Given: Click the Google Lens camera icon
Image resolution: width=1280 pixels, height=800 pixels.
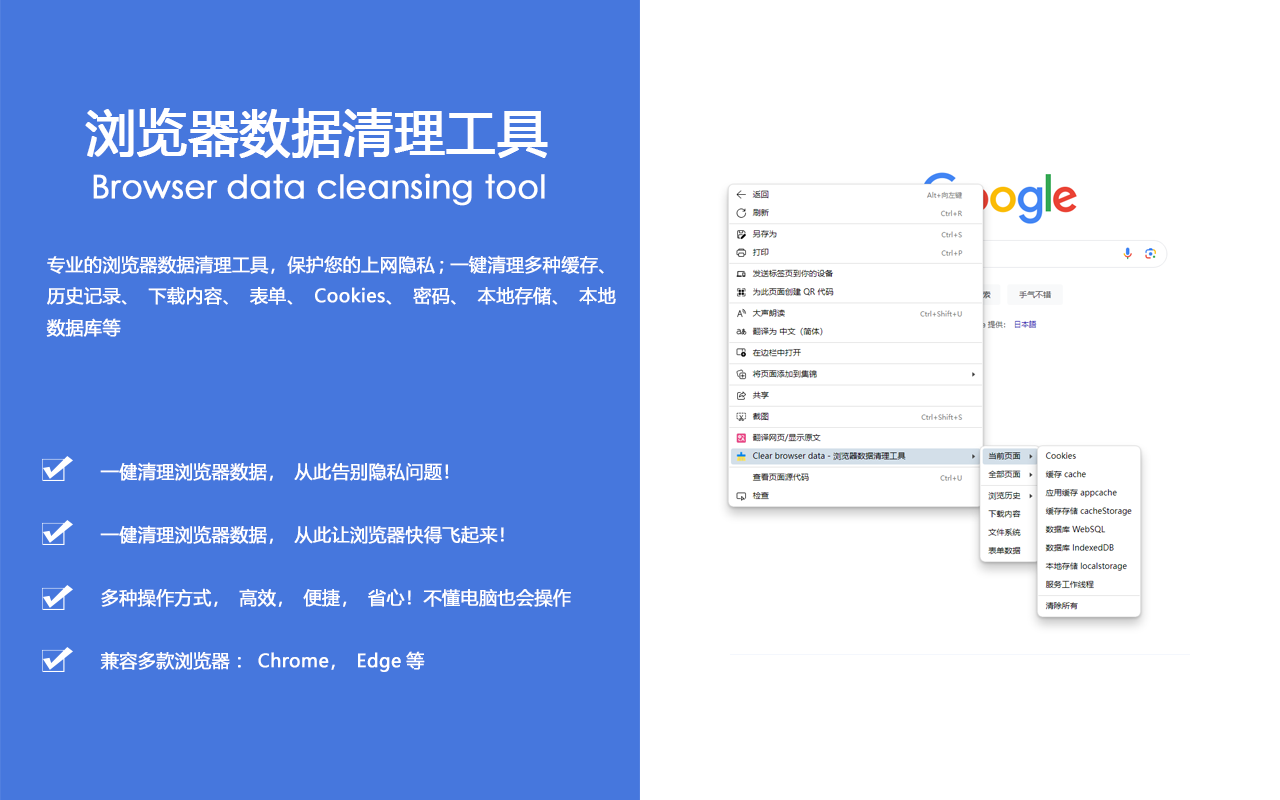Looking at the screenshot, I should tap(1152, 254).
